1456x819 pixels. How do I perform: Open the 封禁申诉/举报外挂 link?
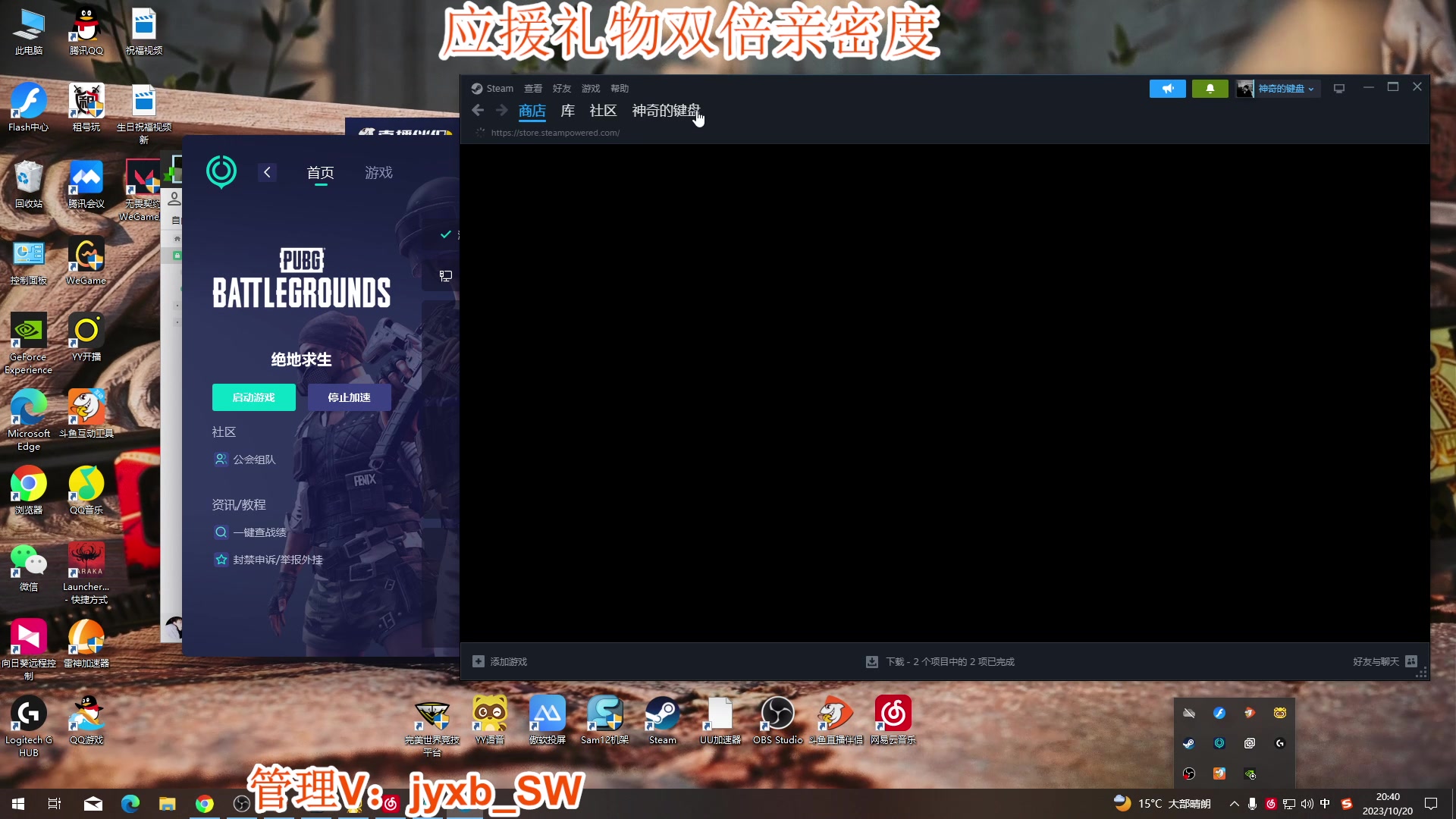tap(269, 560)
